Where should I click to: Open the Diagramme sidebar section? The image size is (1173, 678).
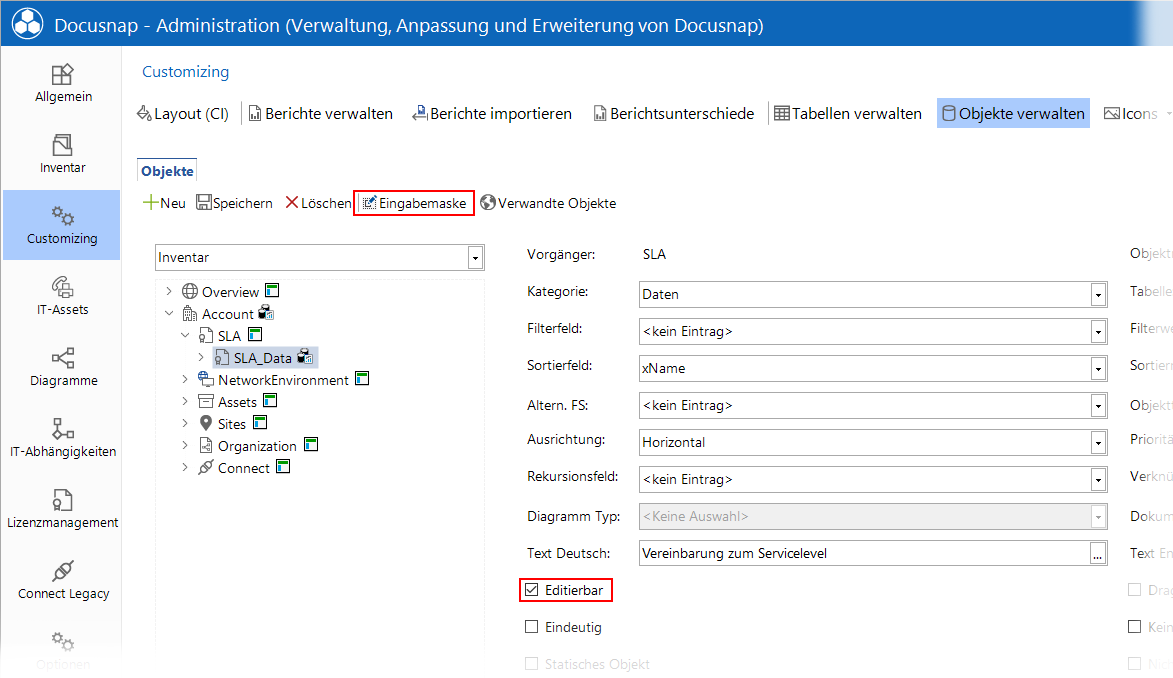(63, 367)
